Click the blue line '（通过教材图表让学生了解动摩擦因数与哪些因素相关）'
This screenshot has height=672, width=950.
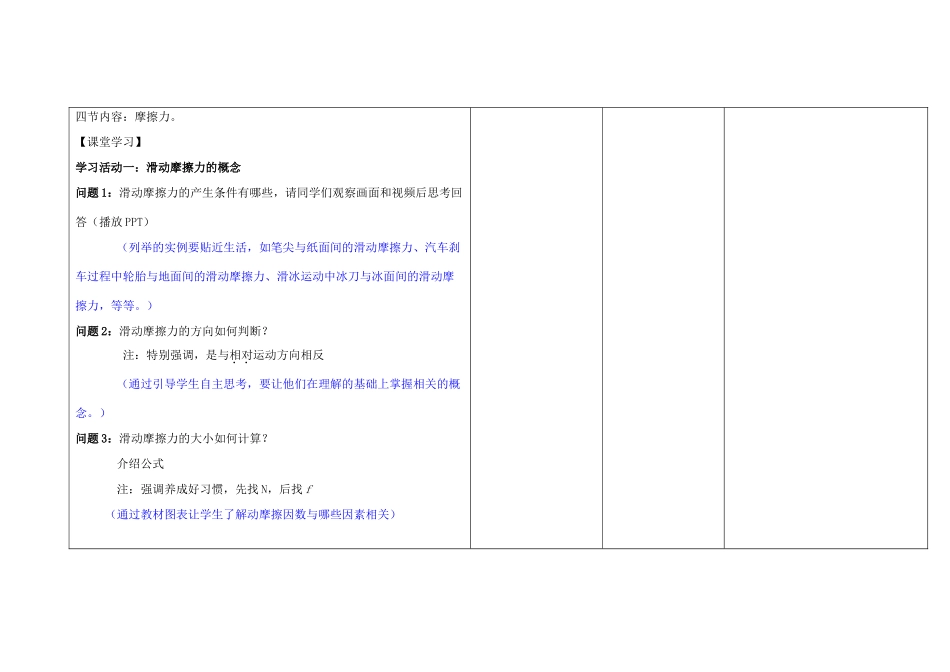point(253,514)
